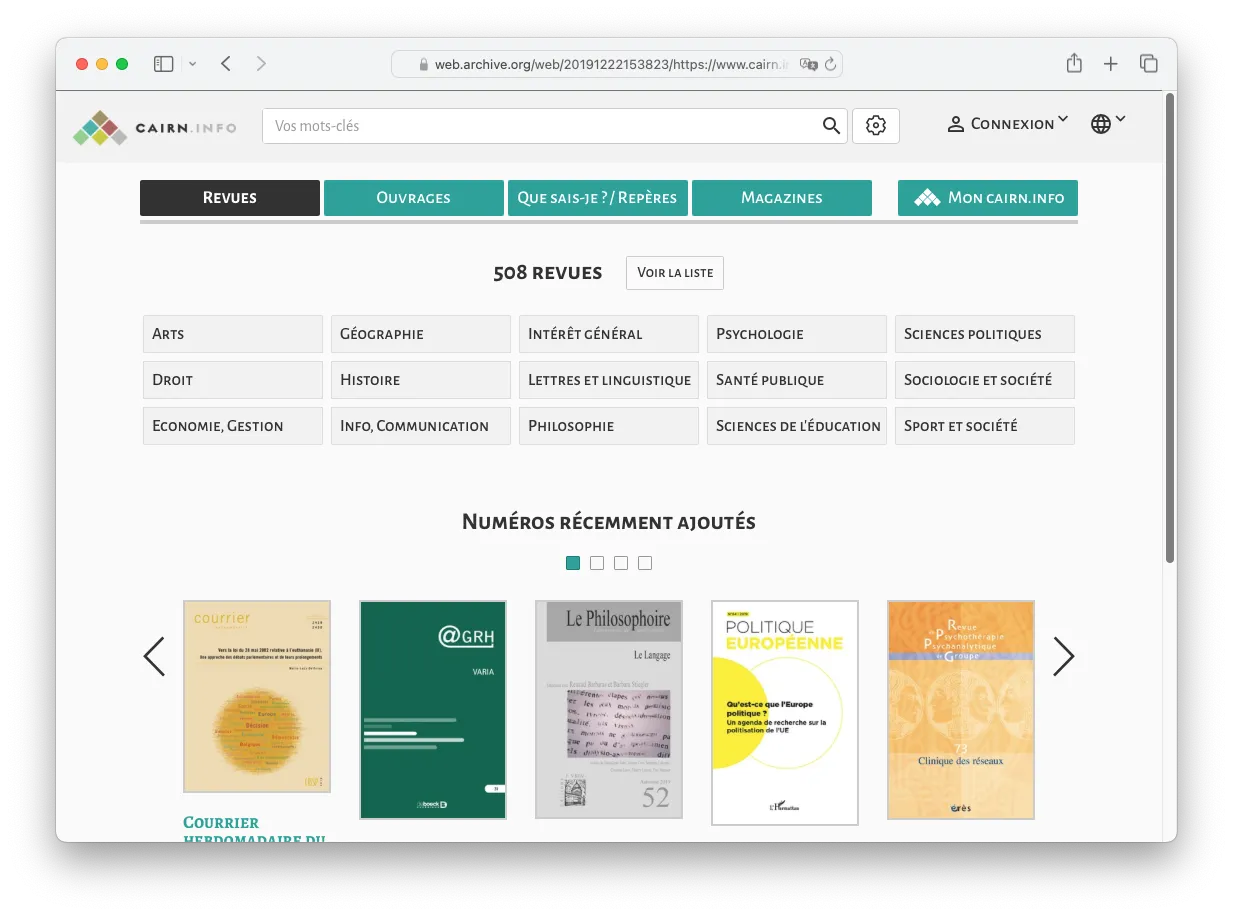Show the tab overview icon
The width and height of the screenshot is (1233, 916).
[1149, 64]
